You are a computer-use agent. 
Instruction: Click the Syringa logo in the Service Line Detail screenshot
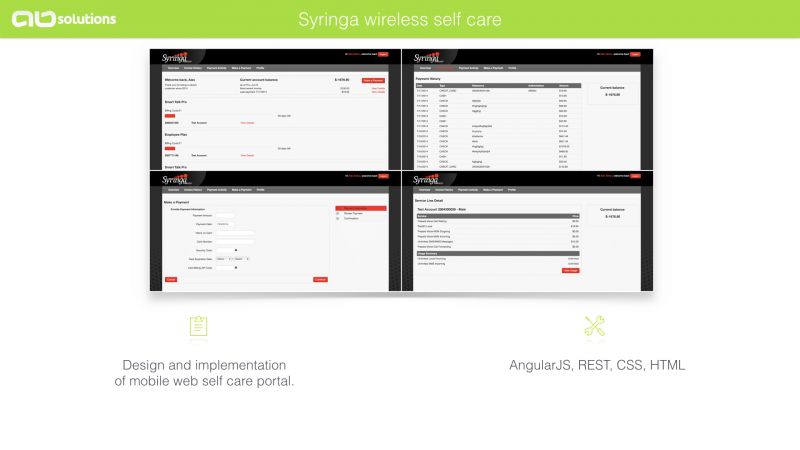(428, 179)
